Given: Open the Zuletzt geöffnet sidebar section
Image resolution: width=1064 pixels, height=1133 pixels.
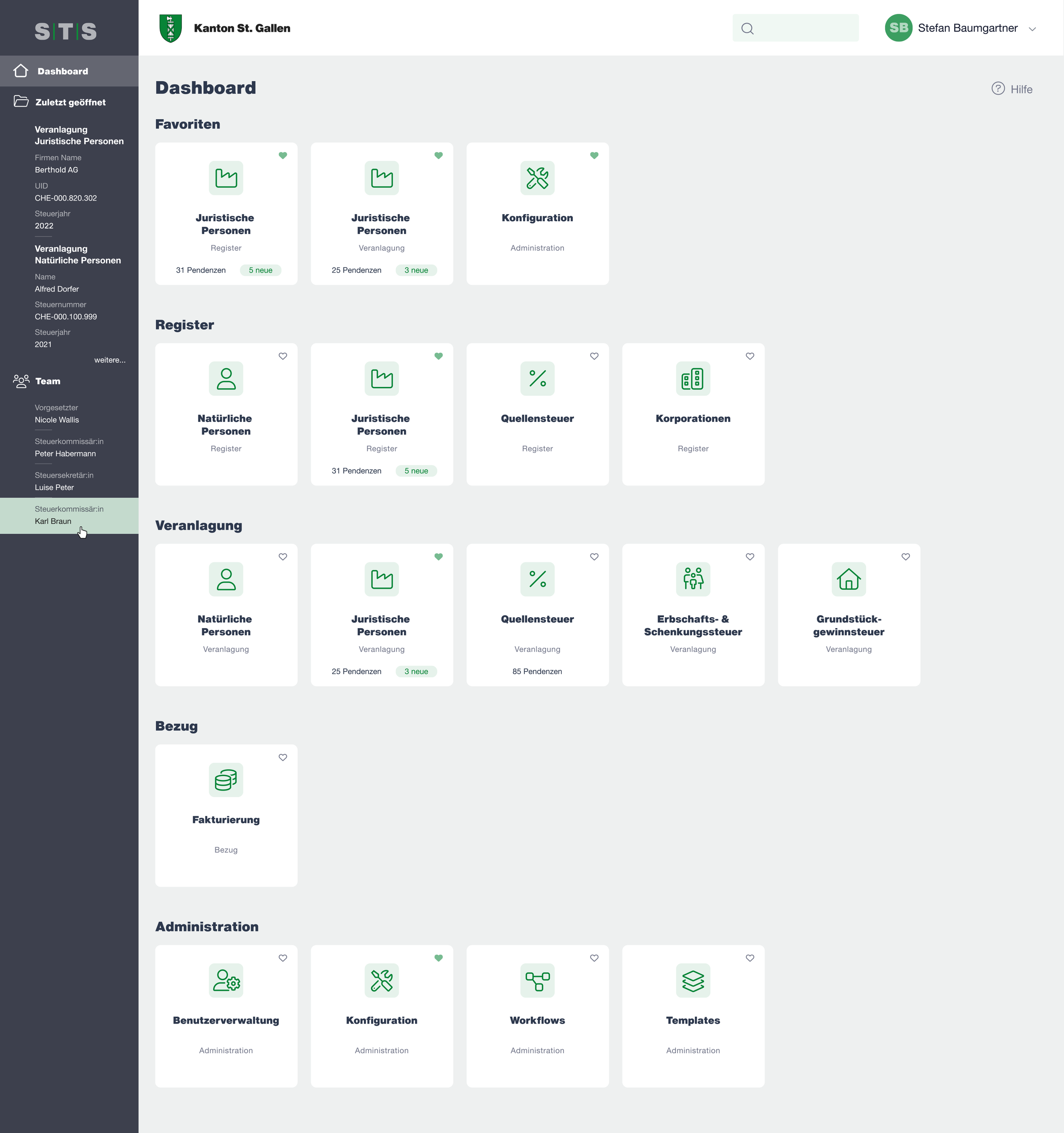Looking at the screenshot, I should (x=69, y=103).
